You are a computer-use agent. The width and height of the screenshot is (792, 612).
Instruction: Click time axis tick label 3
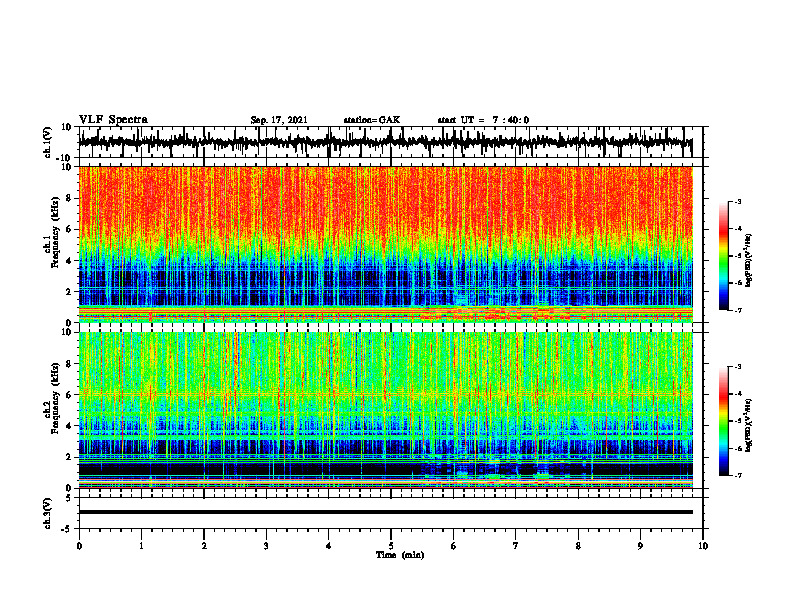click(266, 546)
